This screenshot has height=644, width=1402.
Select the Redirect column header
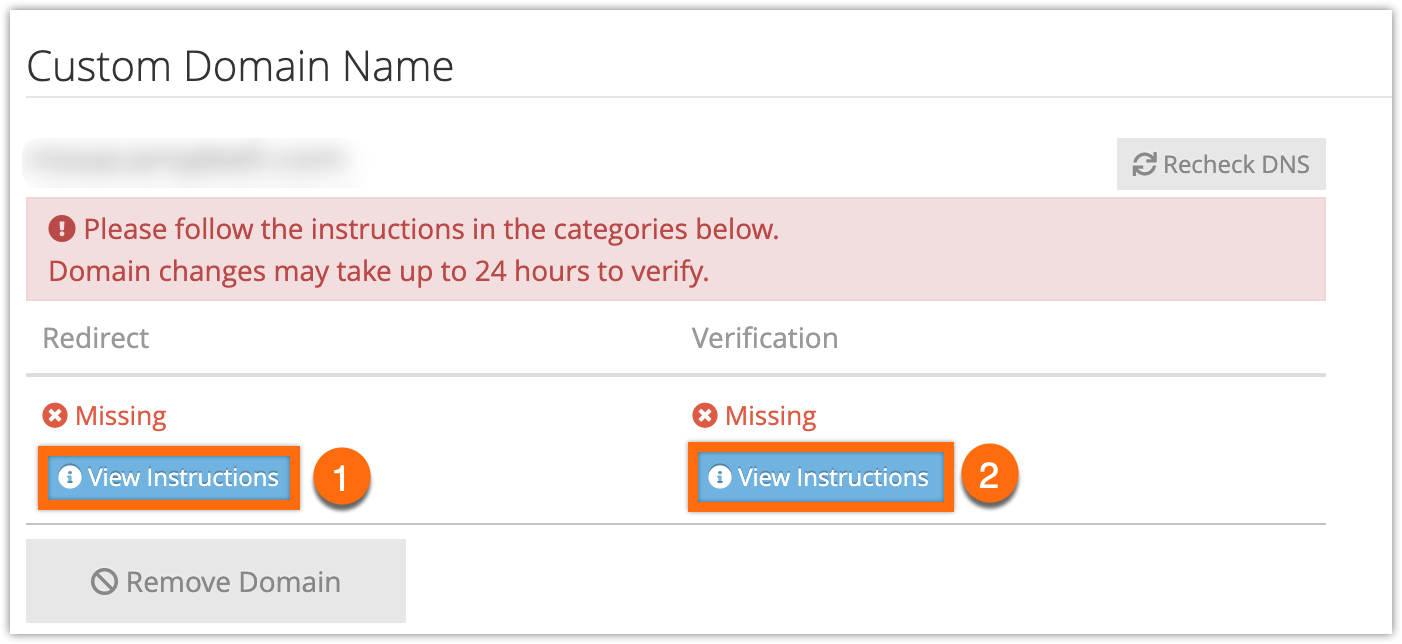click(x=96, y=338)
